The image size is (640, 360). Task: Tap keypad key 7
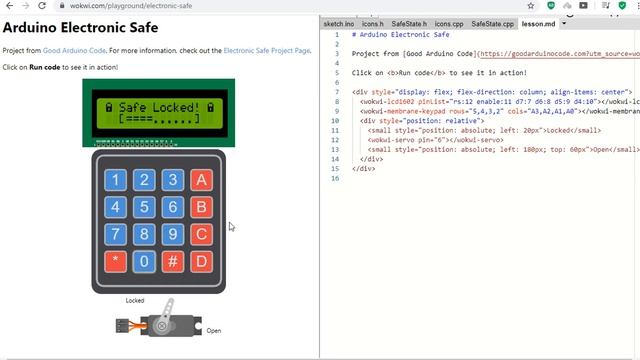116,234
